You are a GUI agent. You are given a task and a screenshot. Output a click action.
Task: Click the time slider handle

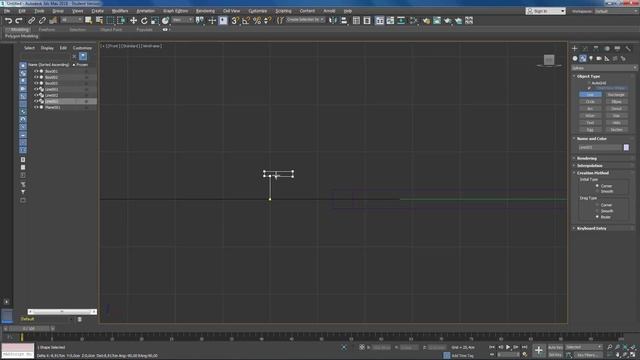29,329
